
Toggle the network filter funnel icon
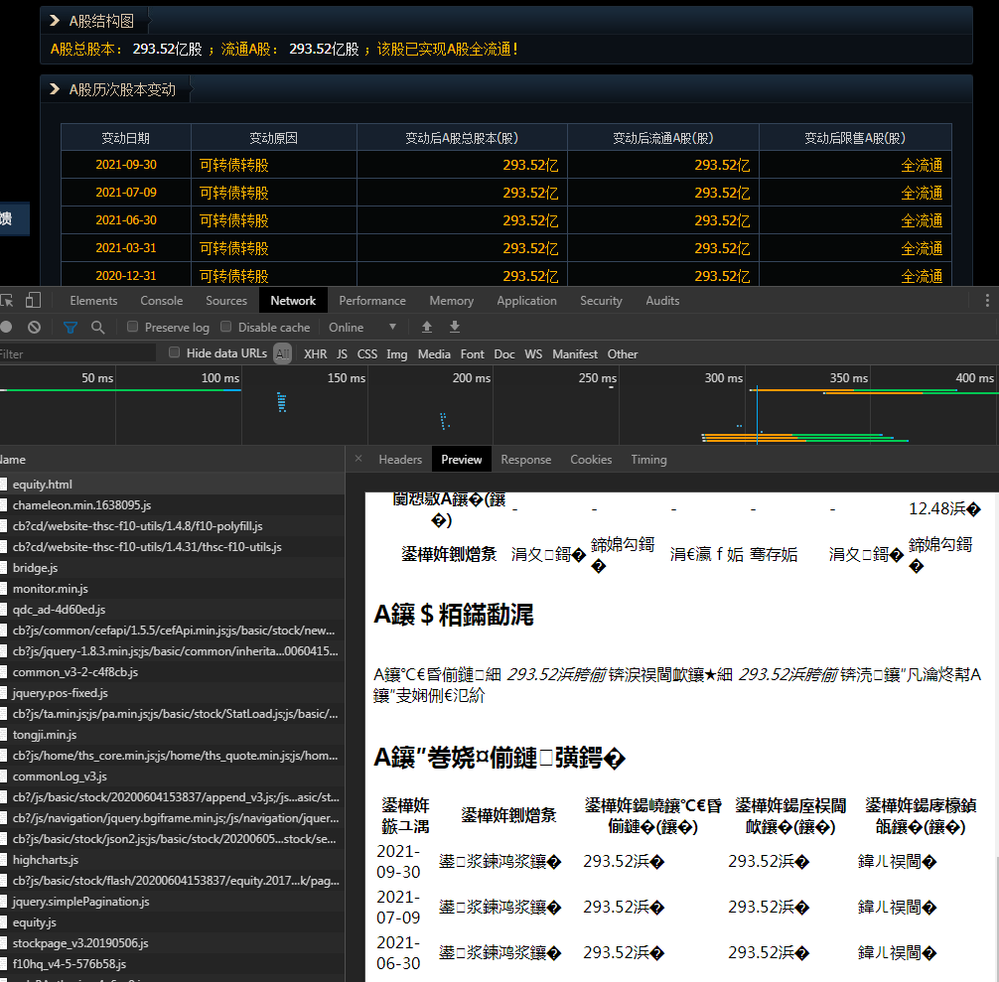pyautogui.click(x=70, y=328)
